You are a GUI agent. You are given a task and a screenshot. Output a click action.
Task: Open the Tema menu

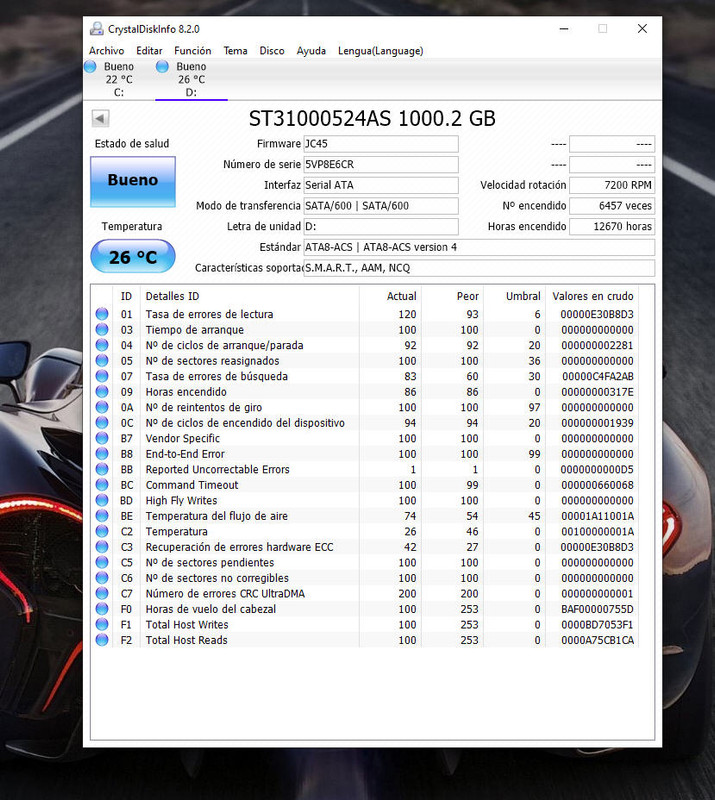coord(235,51)
